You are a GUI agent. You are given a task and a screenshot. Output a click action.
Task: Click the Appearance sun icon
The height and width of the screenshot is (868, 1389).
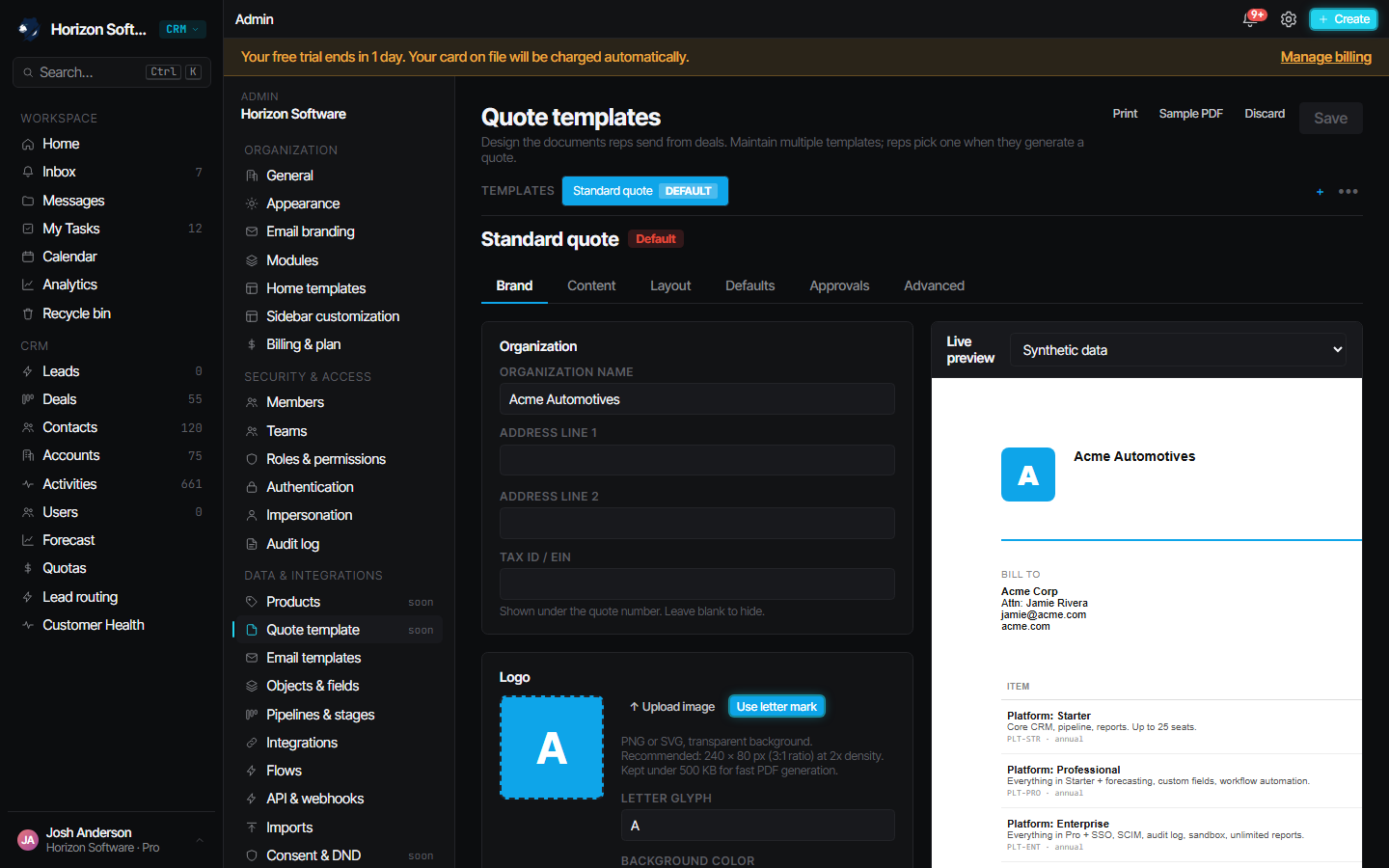click(252, 203)
